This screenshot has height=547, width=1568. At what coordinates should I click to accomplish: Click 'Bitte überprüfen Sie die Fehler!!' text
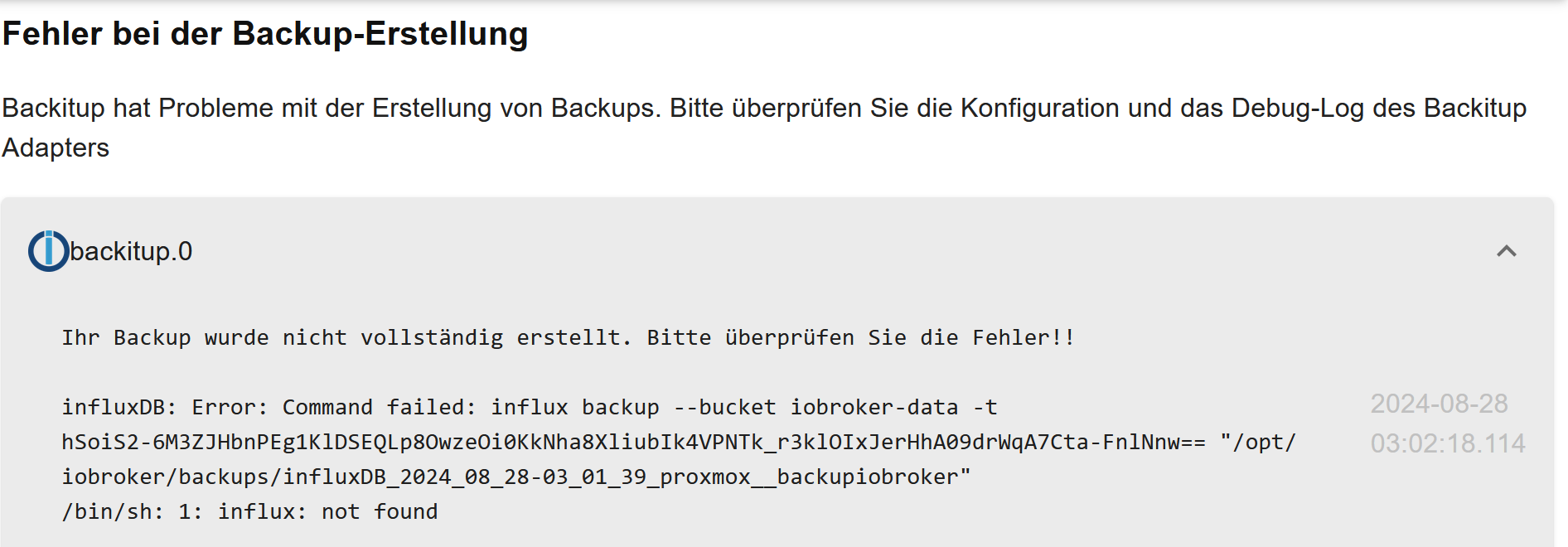tap(860, 338)
